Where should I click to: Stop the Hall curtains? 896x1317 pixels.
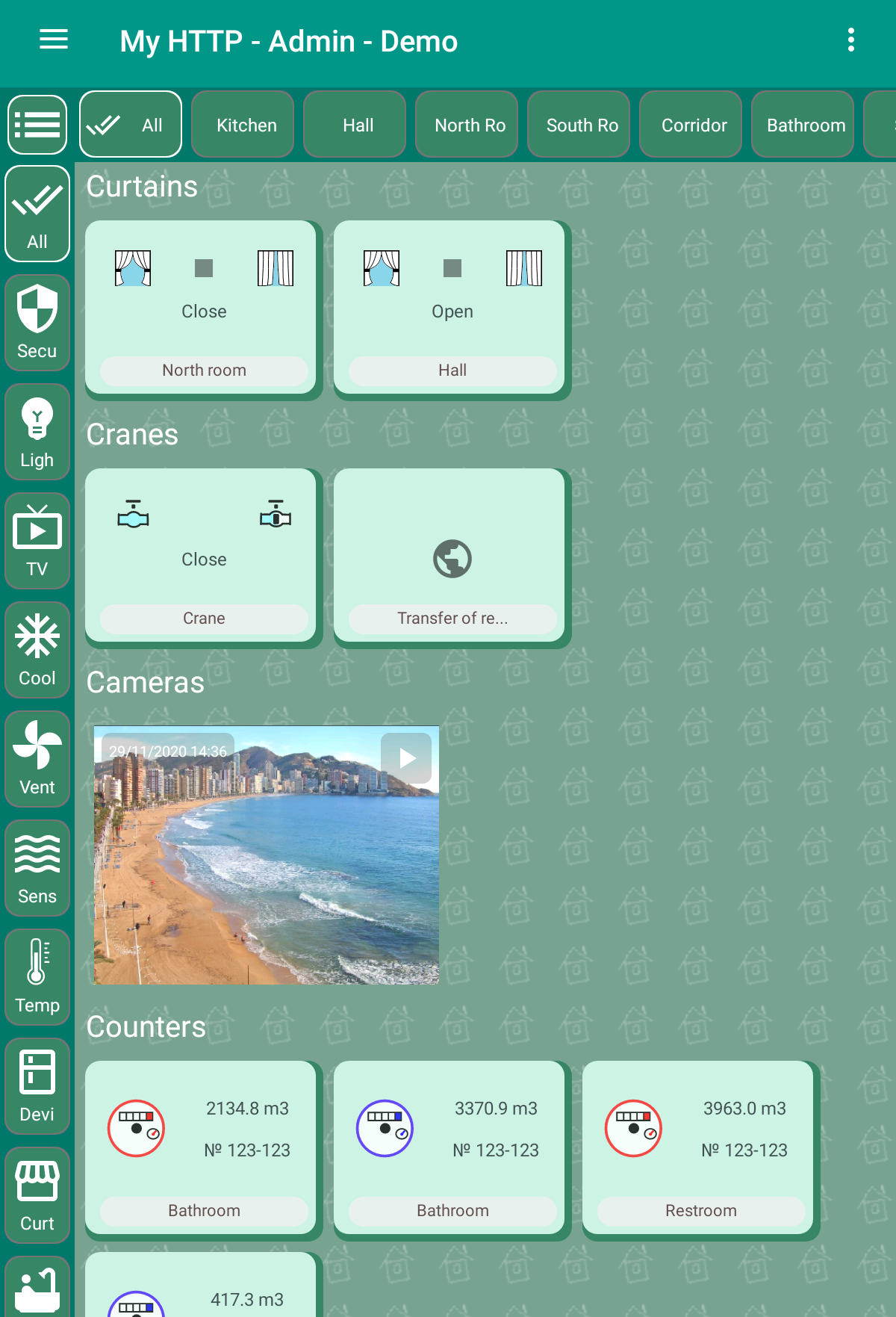click(x=452, y=268)
